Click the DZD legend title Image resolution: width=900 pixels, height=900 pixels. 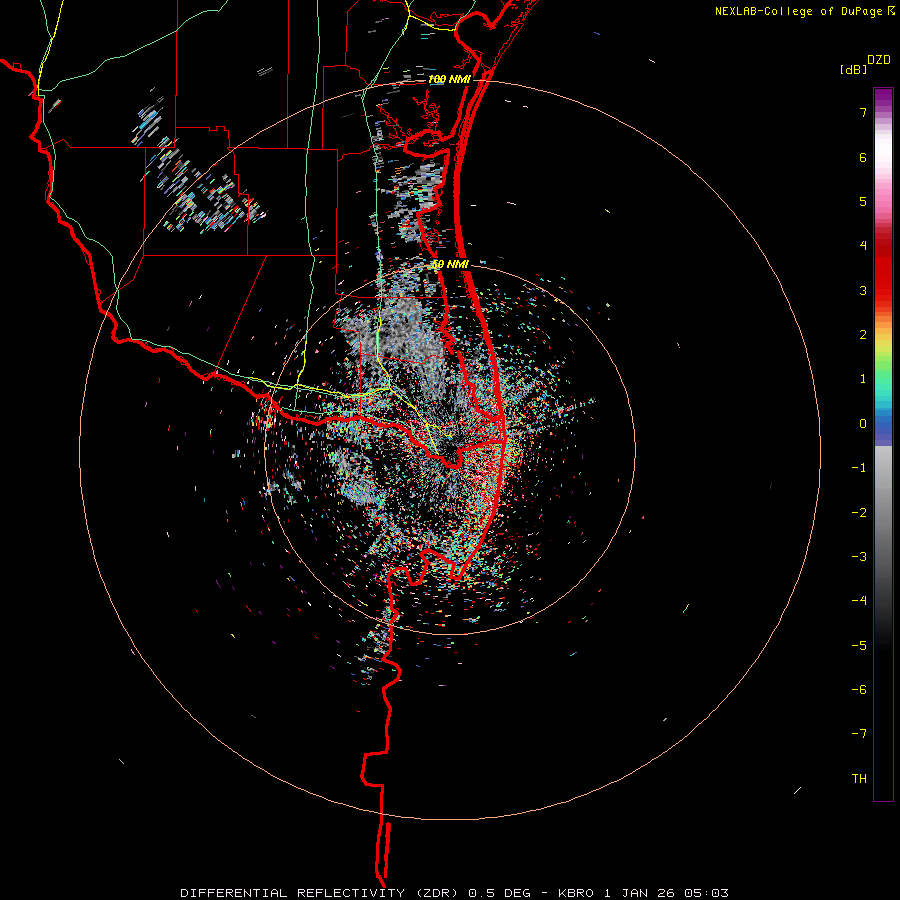coord(879,60)
